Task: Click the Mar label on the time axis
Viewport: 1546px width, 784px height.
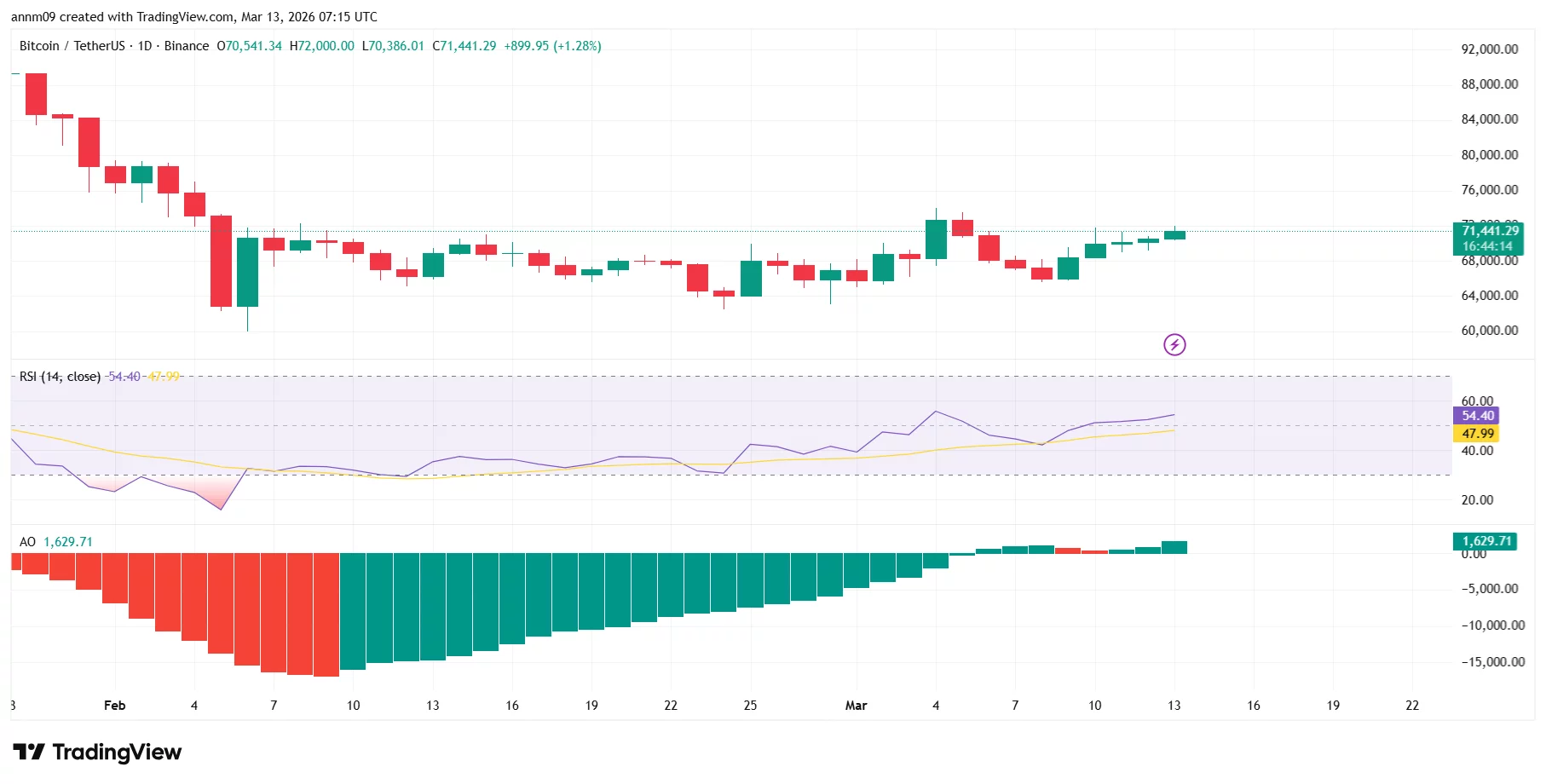Action: point(857,706)
